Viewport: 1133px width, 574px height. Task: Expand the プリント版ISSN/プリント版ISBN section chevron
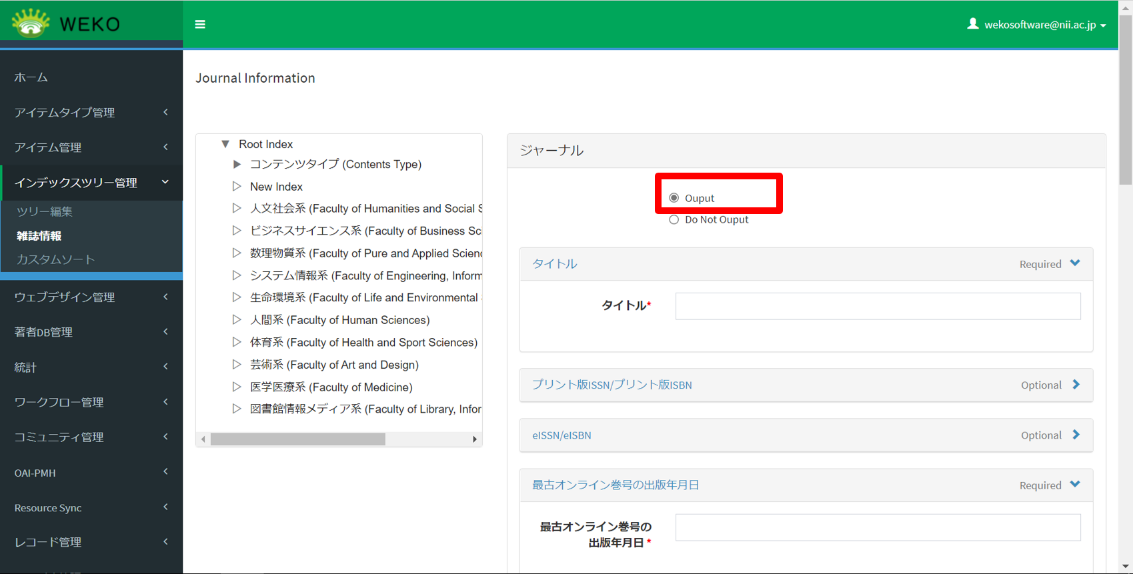1076,384
